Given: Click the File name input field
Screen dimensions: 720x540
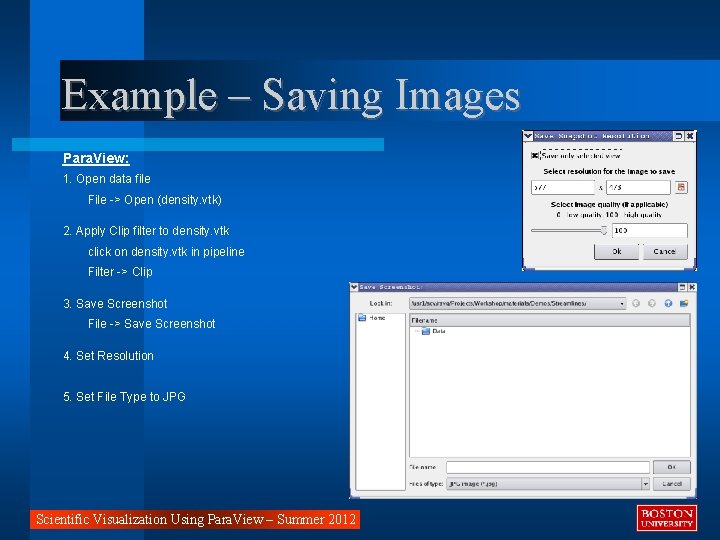Looking at the screenshot, I should [x=548, y=467].
